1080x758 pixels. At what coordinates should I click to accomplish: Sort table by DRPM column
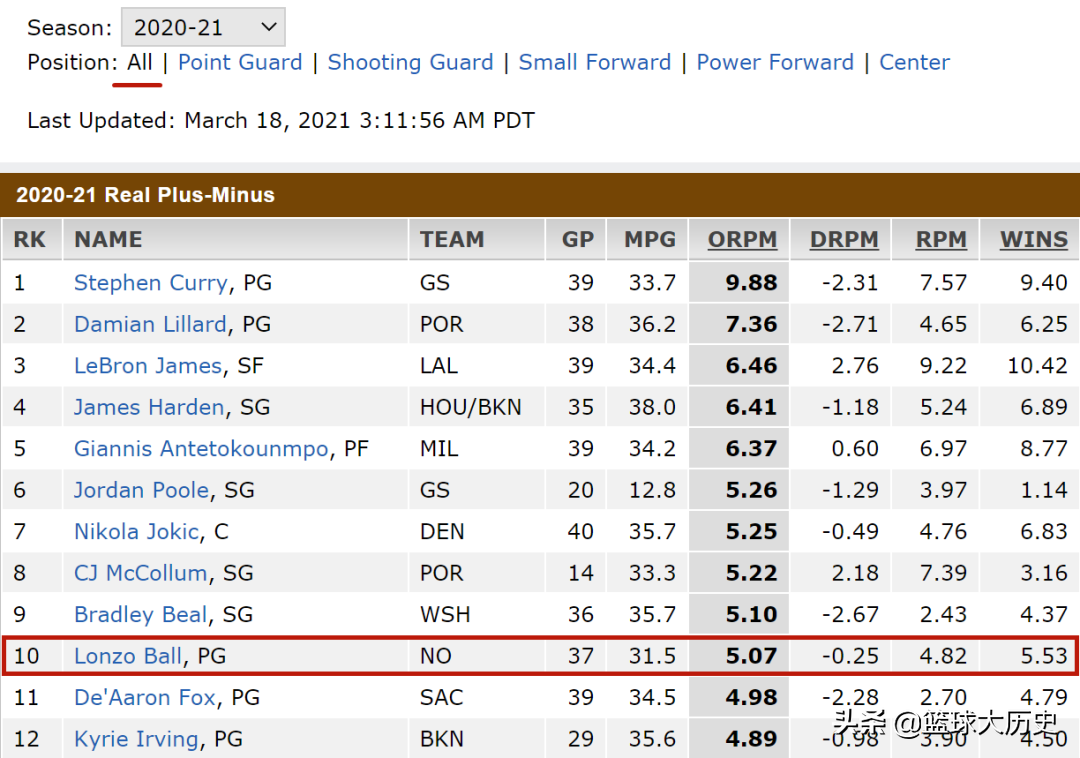coord(843,240)
